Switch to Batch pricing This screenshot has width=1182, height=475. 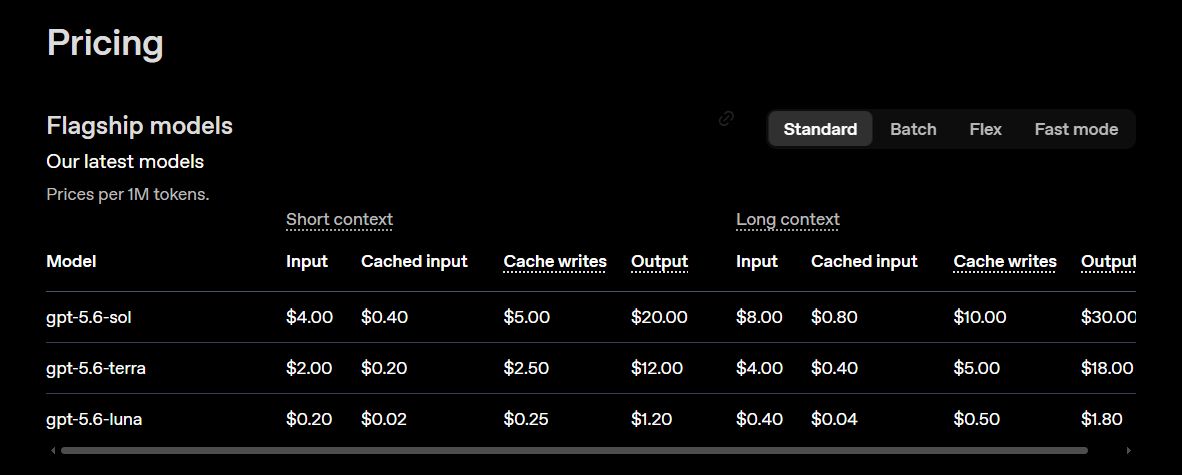[x=913, y=129]
